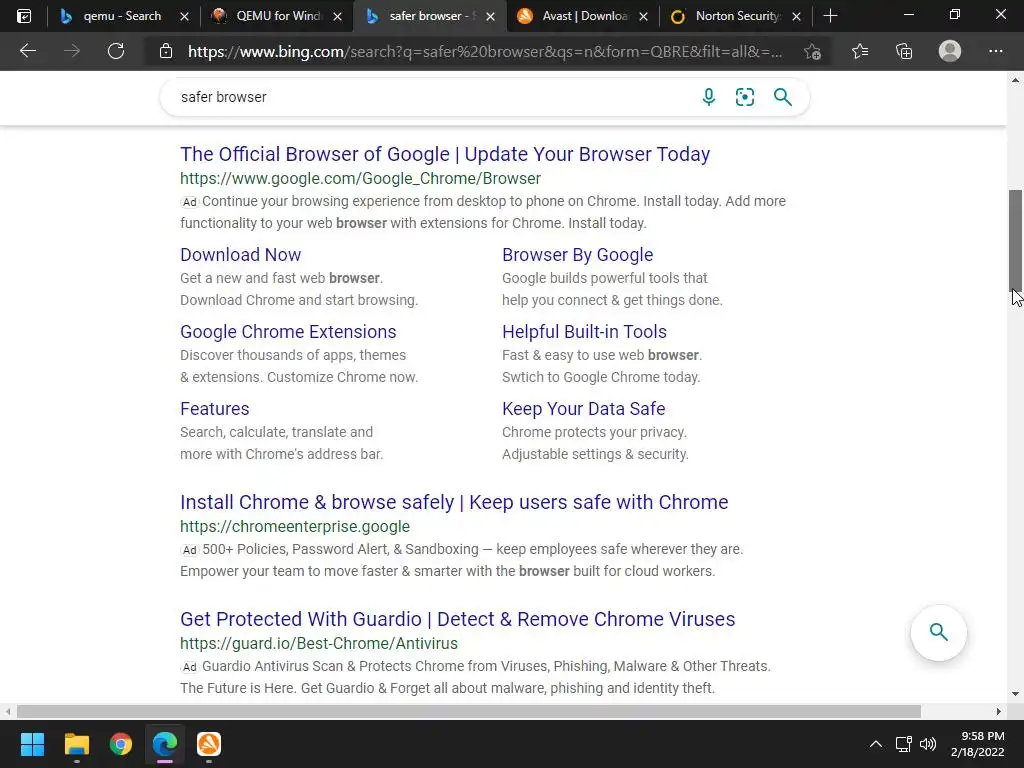The image size is (1024, 768).
Task: Open Get Protected With Guardio result
Action: (457, 619)
